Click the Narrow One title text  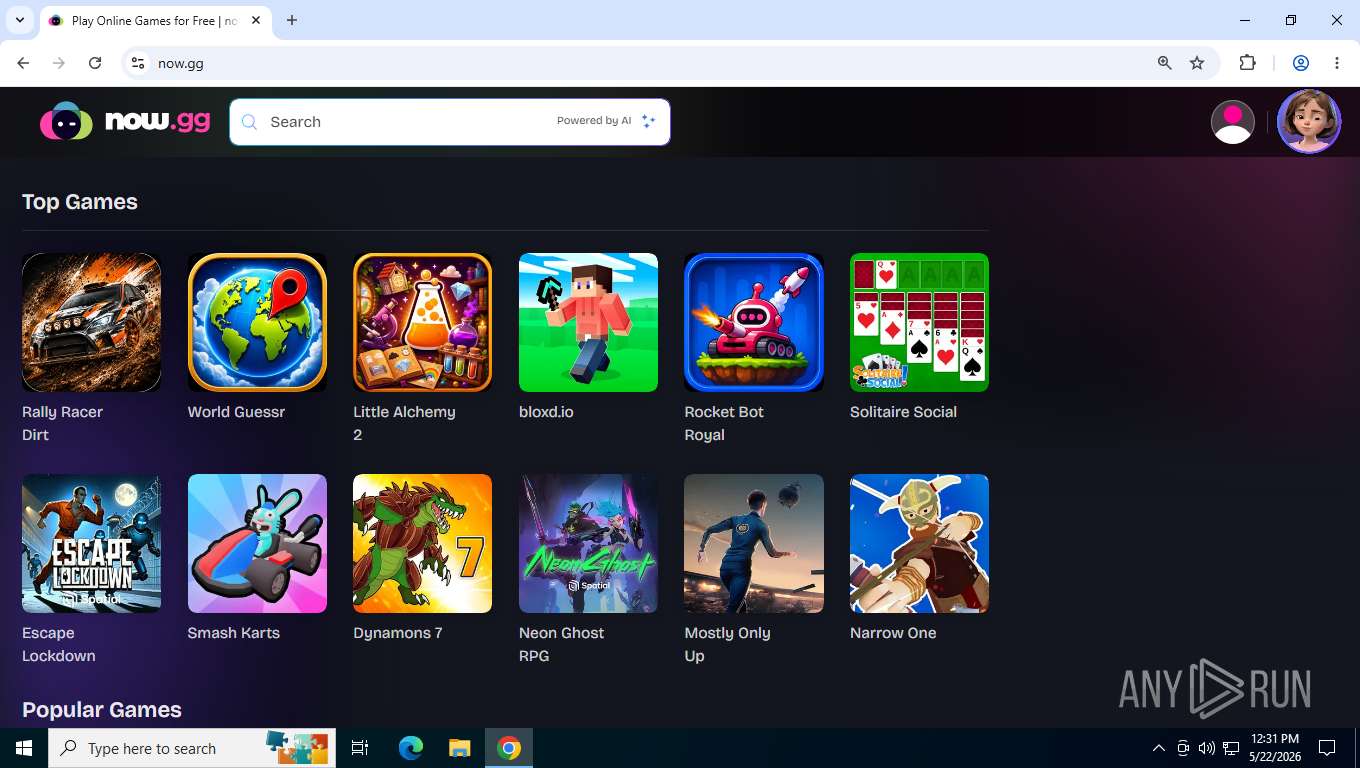pyautogui.click(x=893, y=633)
